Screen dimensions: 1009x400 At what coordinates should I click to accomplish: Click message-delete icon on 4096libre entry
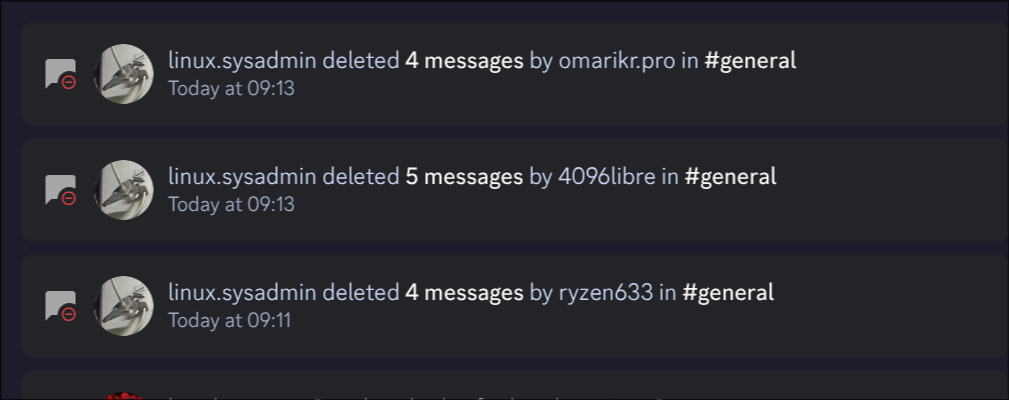click(60, 190)
